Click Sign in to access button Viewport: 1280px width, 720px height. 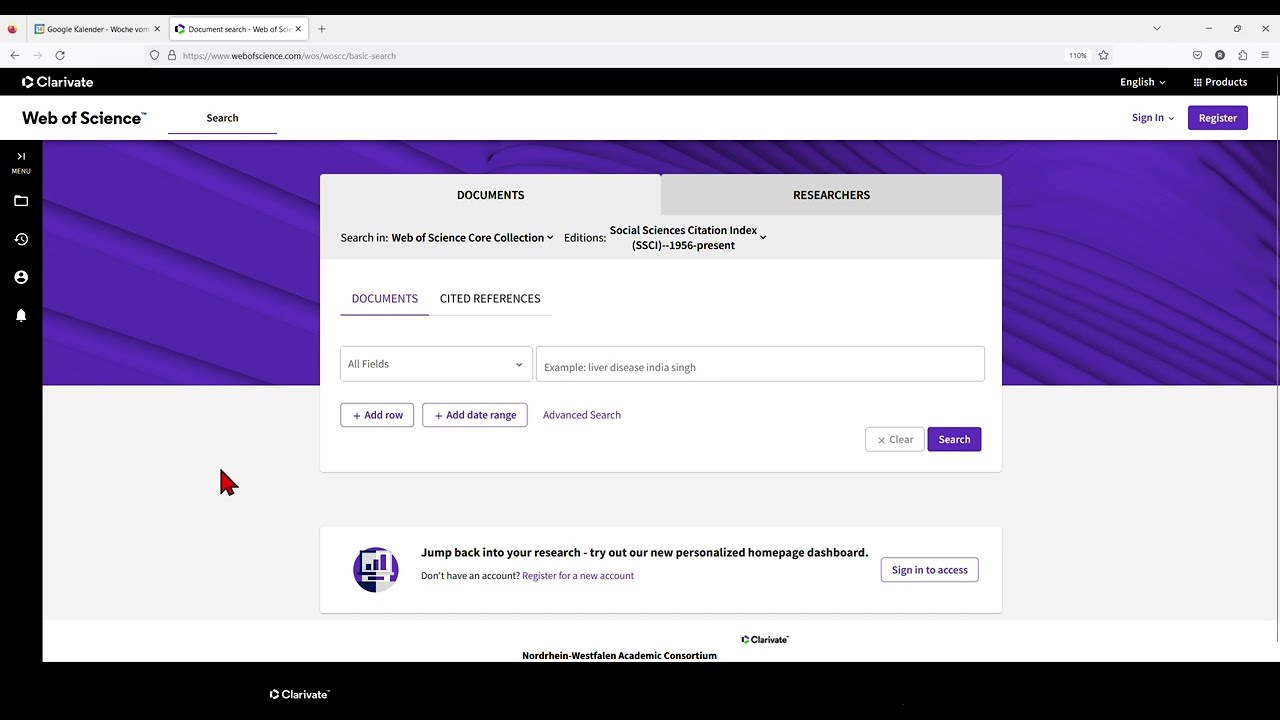(x=930, y=570)
